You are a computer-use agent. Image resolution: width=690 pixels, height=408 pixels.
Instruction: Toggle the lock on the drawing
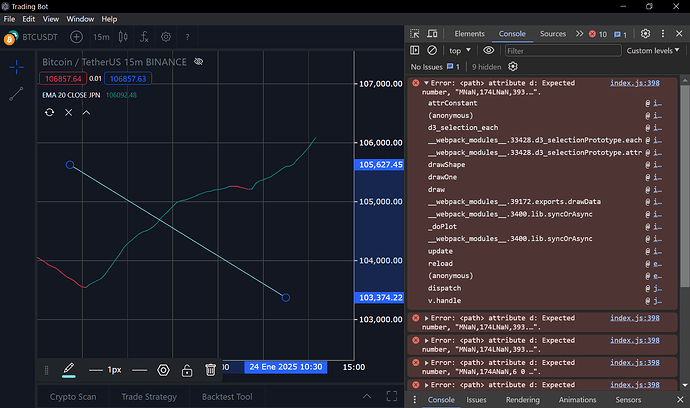[x=187, y=370]
